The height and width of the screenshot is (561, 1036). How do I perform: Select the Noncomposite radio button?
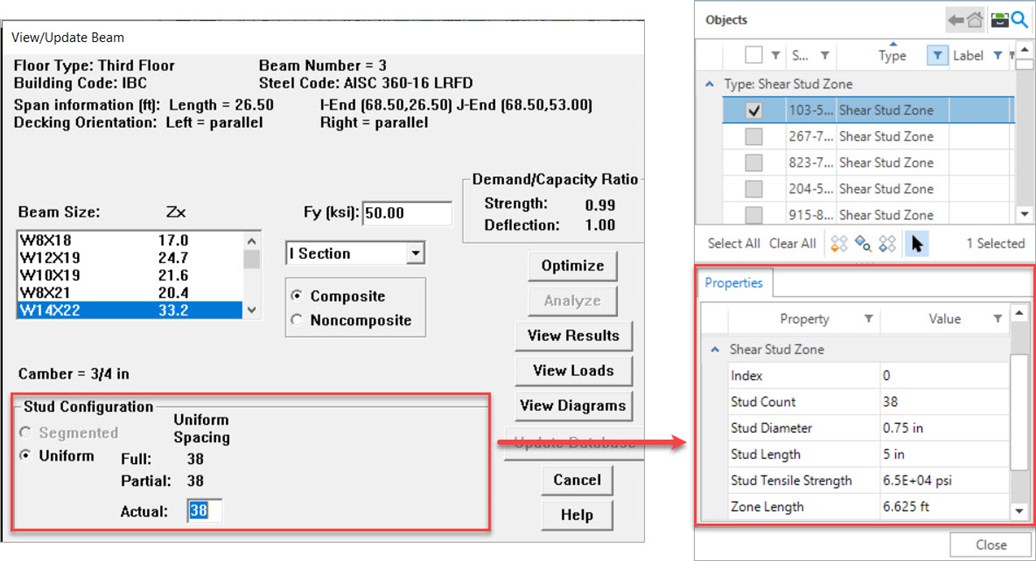tap(296, 320)
